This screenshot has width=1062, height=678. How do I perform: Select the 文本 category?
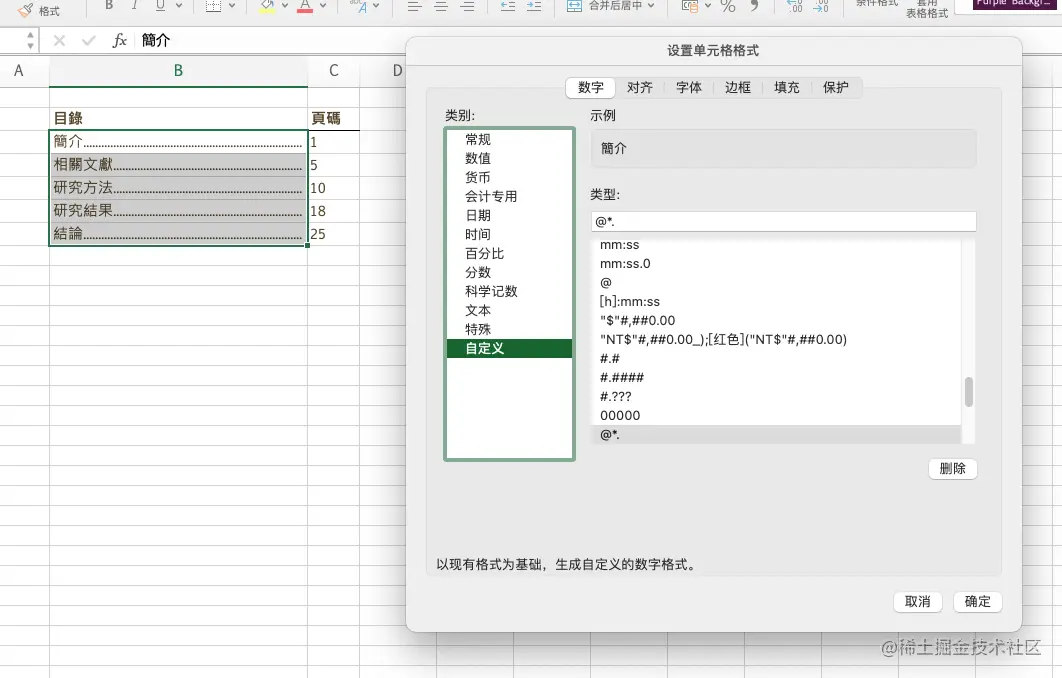[509, 310]
